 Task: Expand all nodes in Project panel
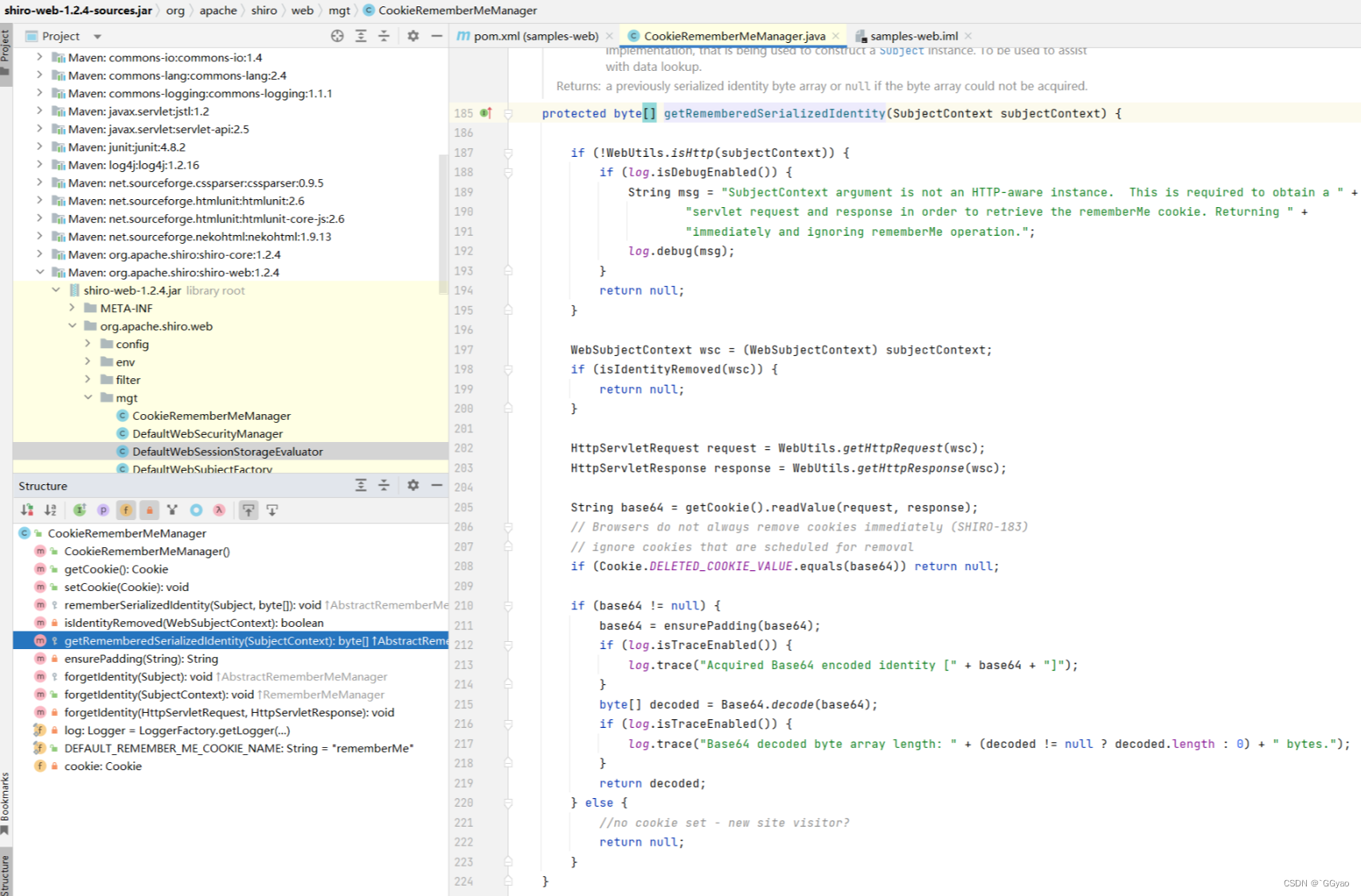361,36
